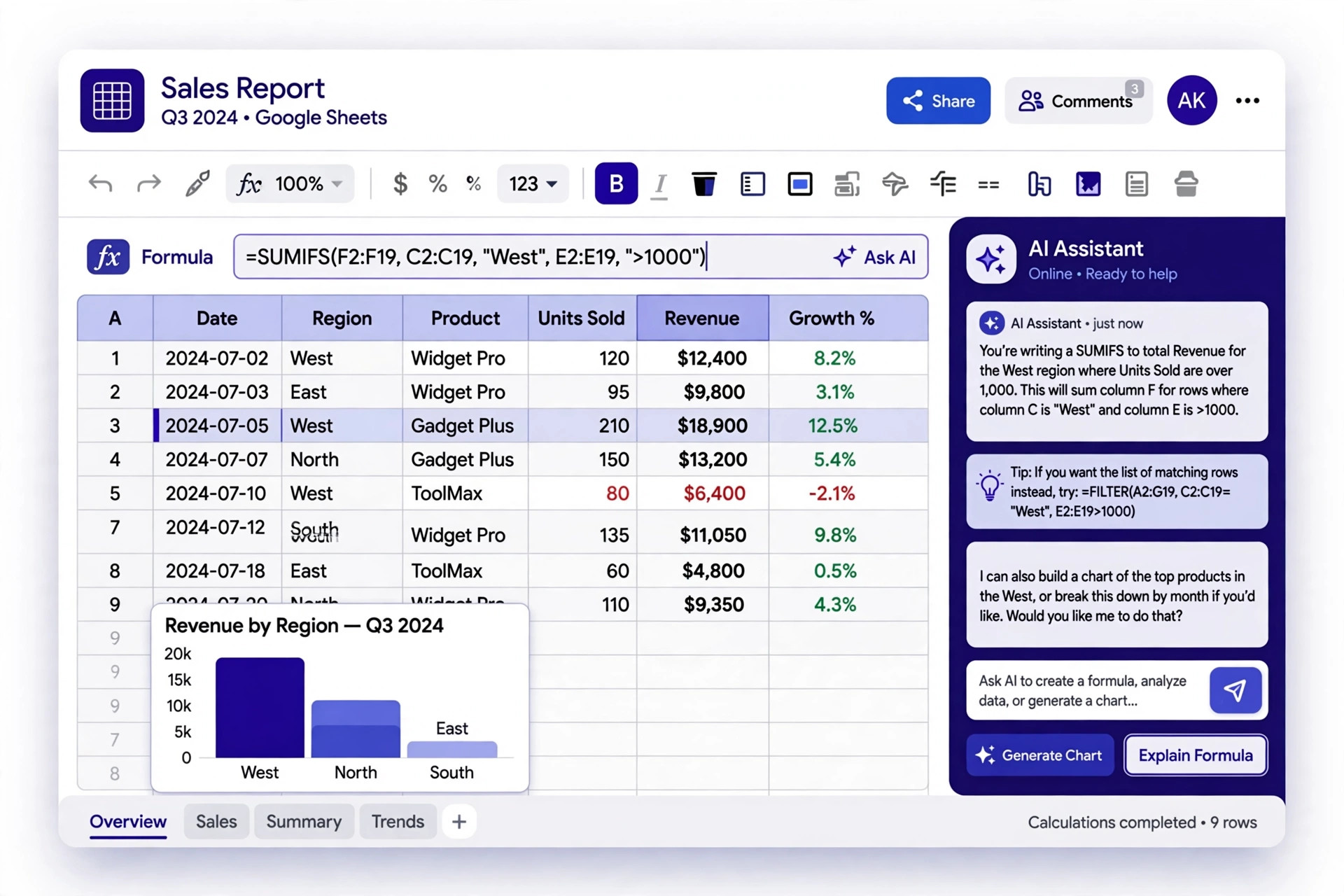Viewport: 1344px width, 896px height.
Task: Click the lightbulb tip icon
Action: tap(990, 485)
